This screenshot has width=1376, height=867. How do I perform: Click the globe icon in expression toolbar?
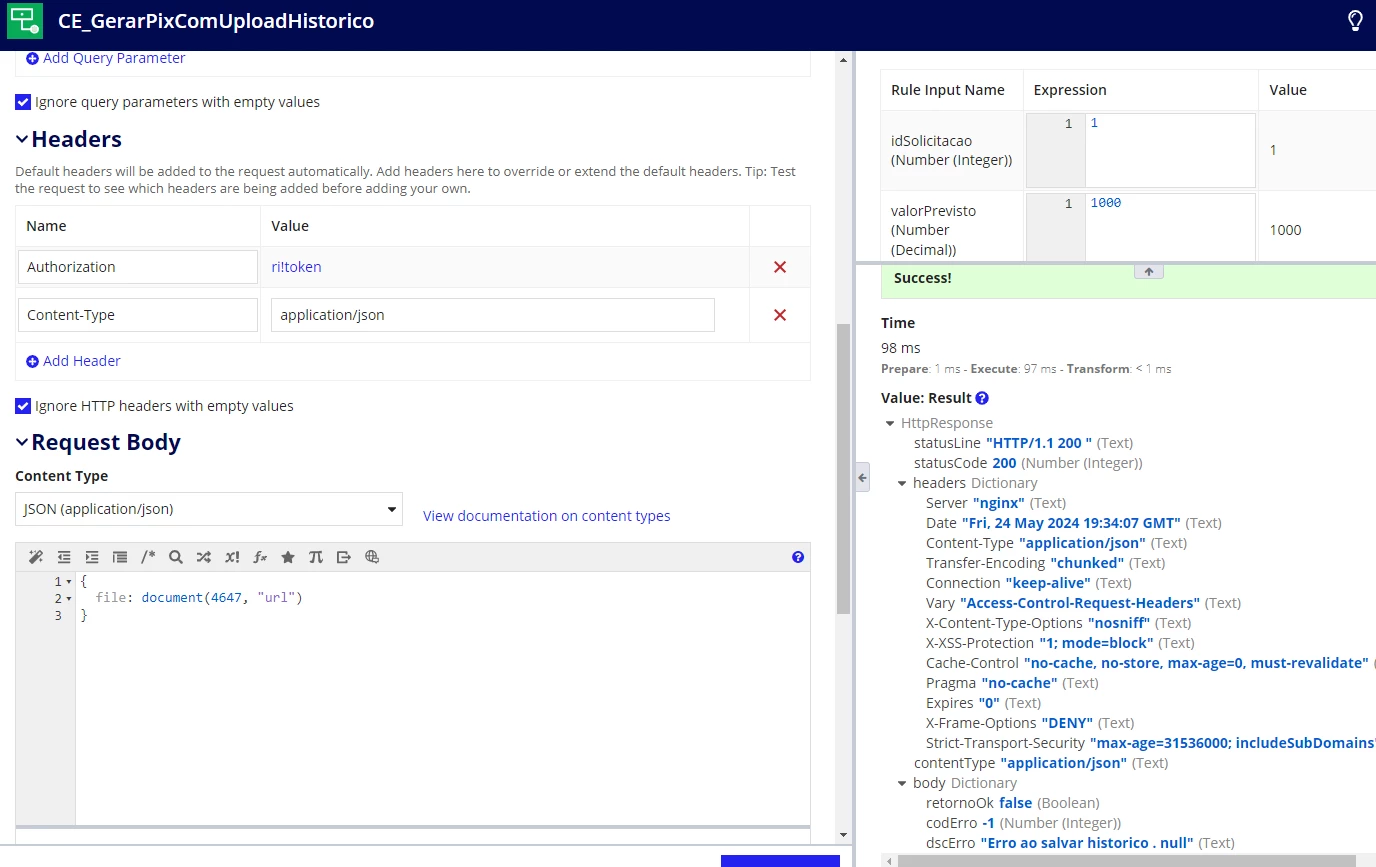(x=372, y=557)
